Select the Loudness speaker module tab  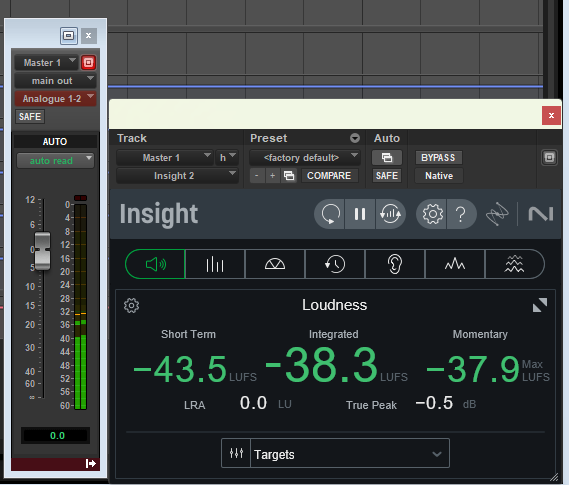155,264
